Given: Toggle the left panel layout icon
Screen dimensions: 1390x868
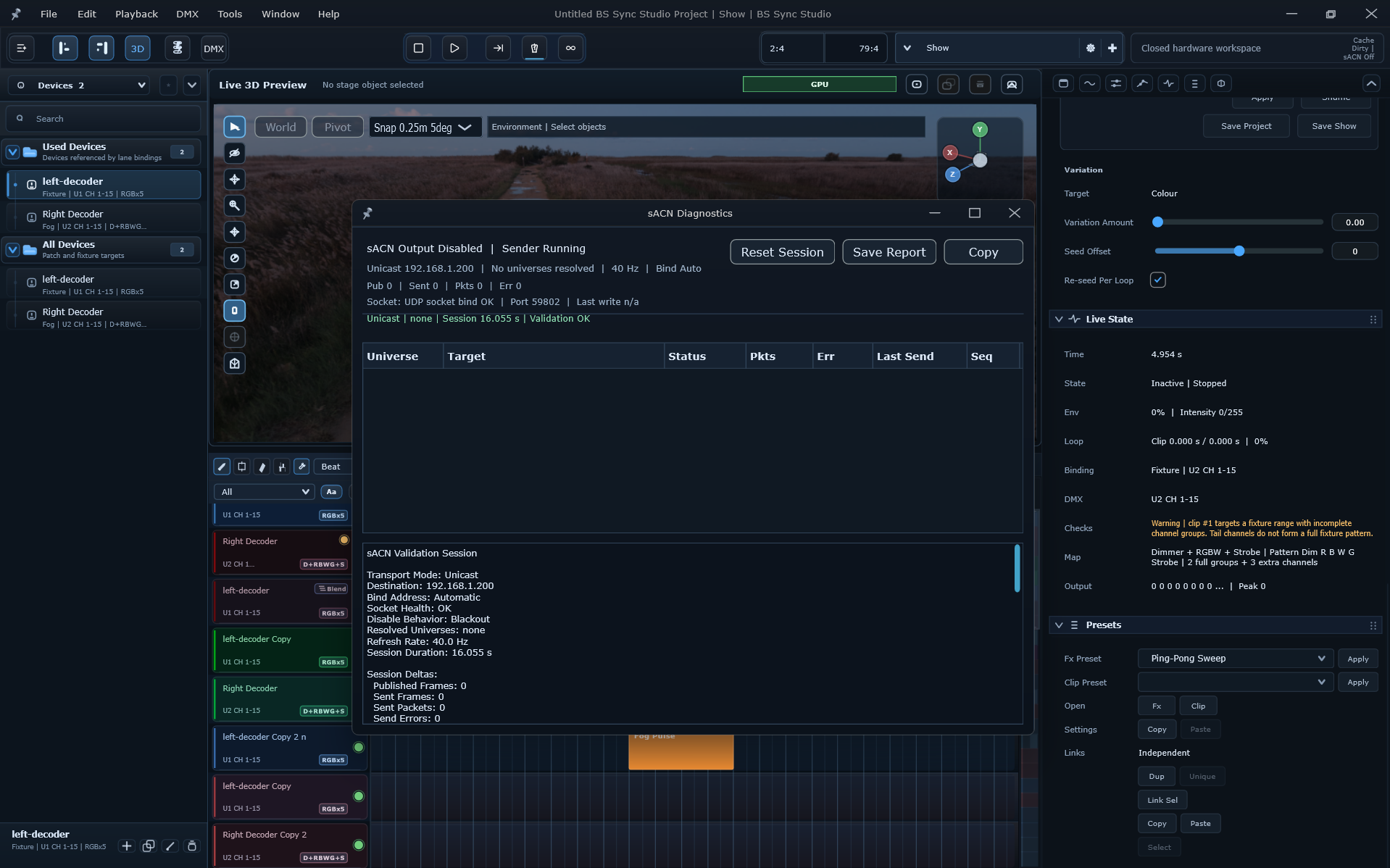Looking at the screenshot, I should coord(64,49).
